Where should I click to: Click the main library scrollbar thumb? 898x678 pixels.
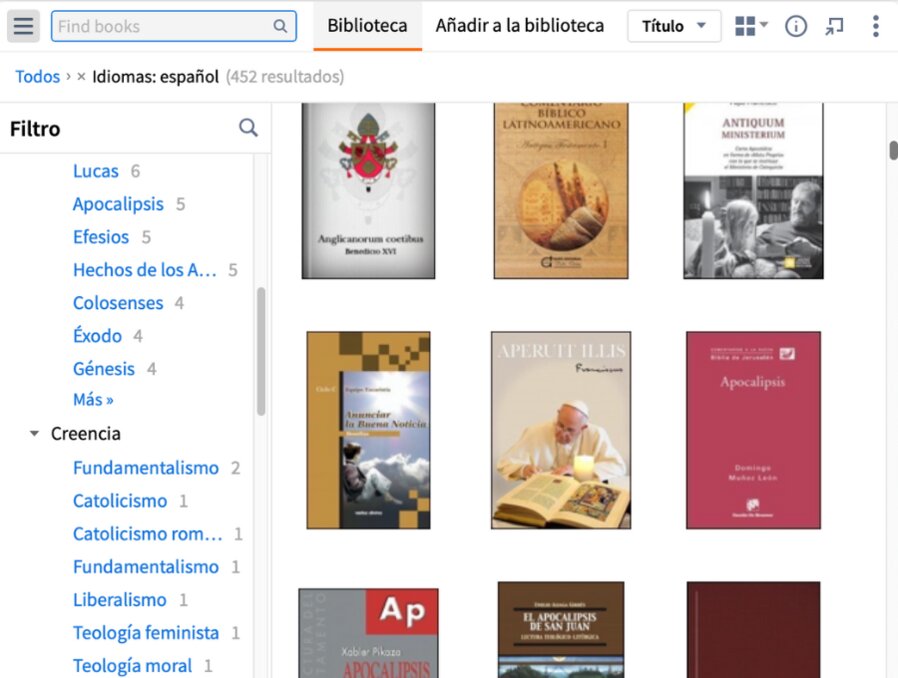tap(893, 150)
